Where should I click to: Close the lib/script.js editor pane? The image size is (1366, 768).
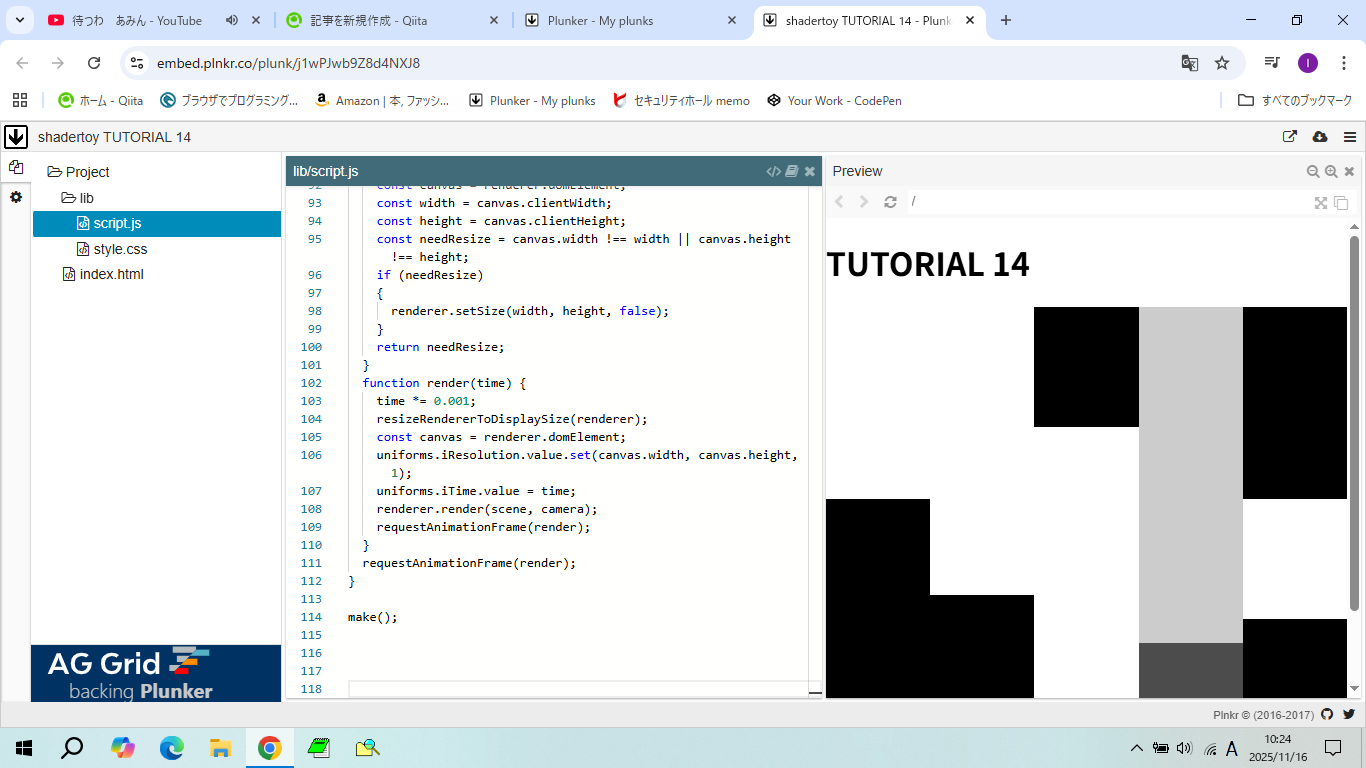[810, 171]
